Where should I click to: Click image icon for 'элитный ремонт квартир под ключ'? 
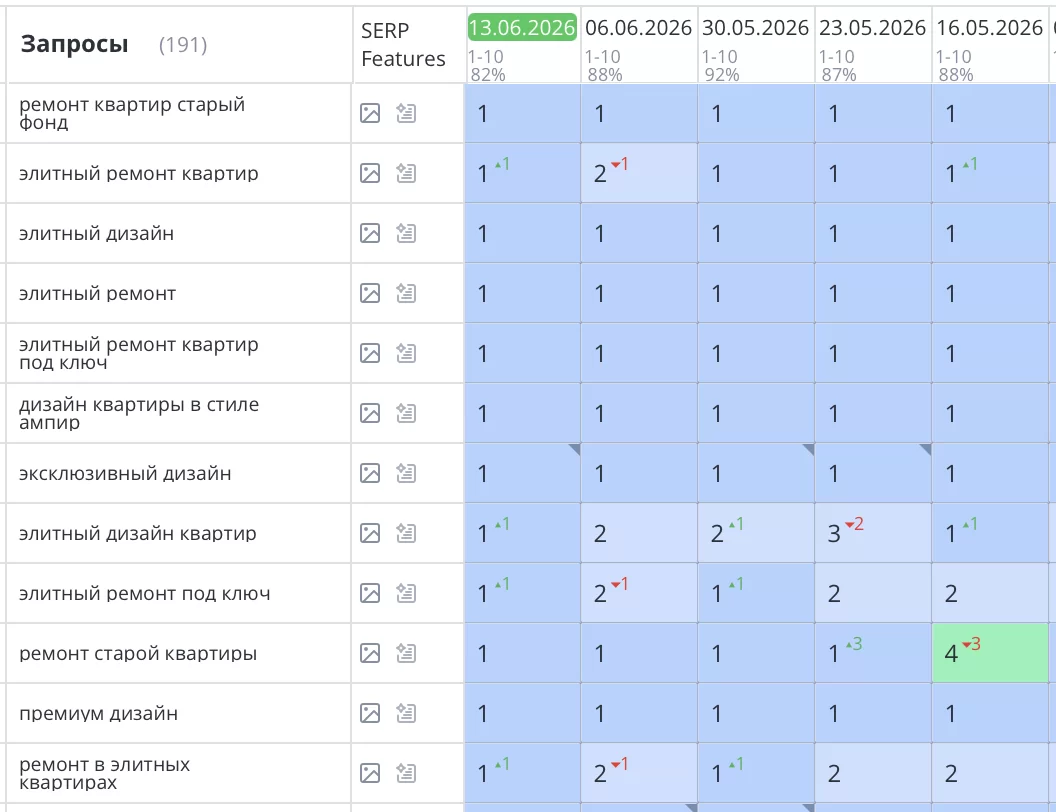click(370, 353)
